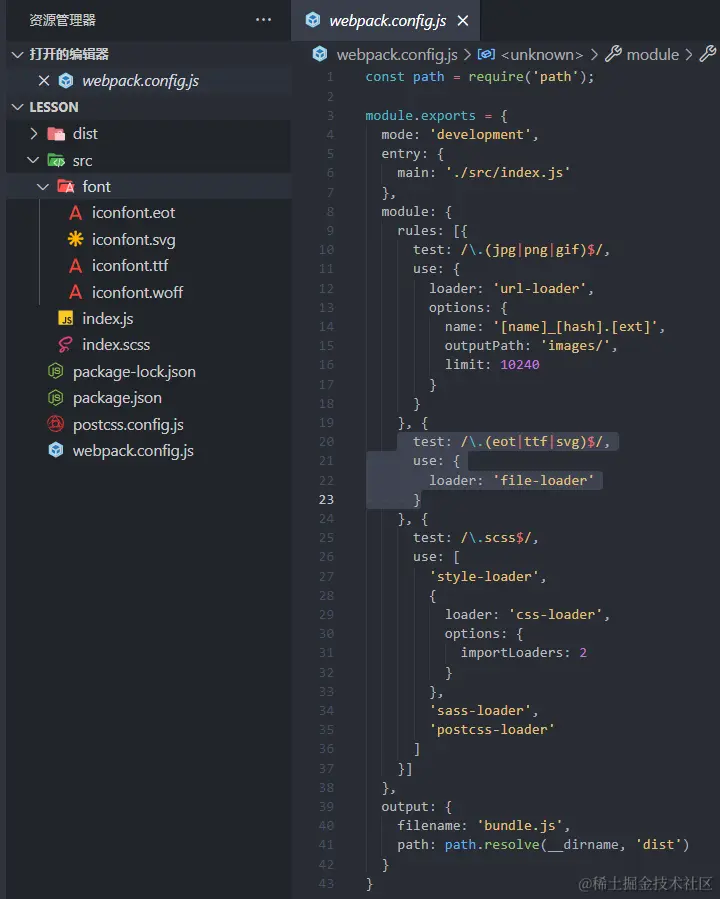Select the dist folder row

coord(149,134)
